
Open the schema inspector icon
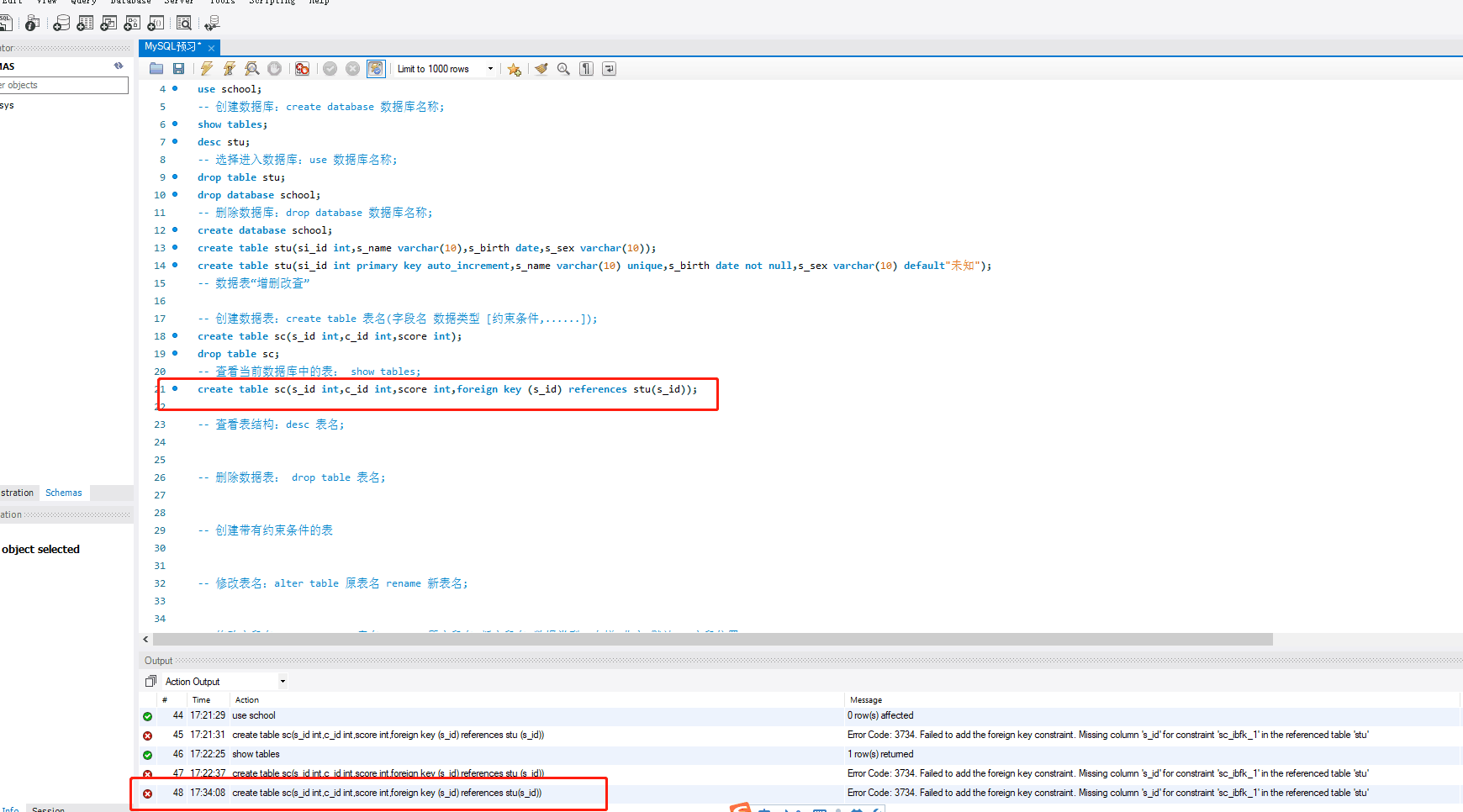(x=33, y=23)
